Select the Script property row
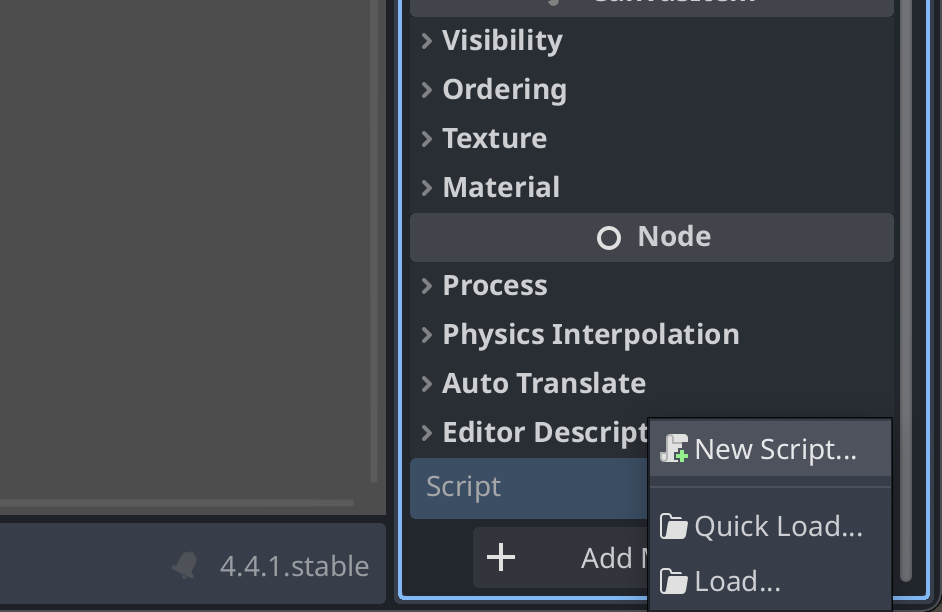 click(x=529, y=488)
